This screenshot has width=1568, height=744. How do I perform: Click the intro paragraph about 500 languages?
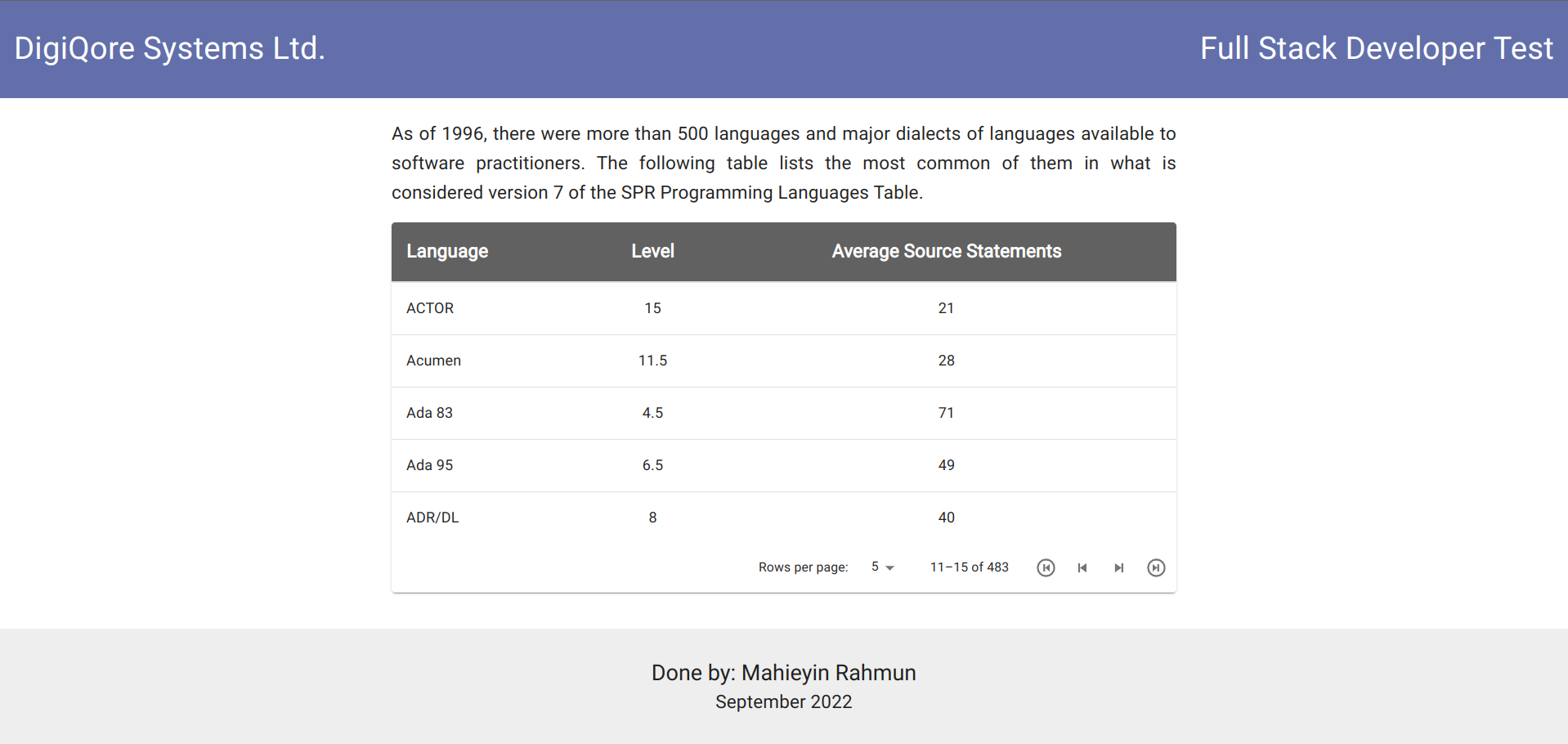[x=784, y=163]
